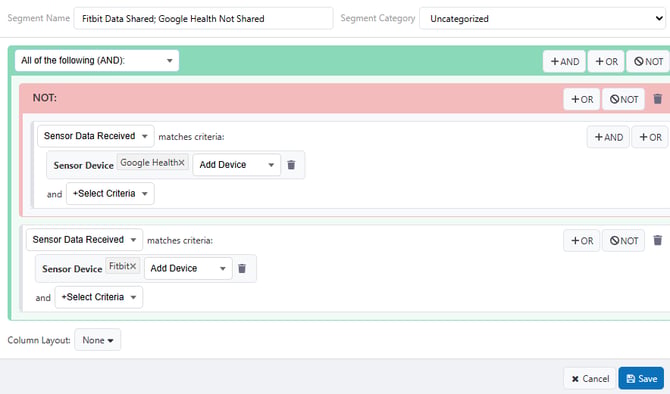Viewport: 670px width, 394px height.
Task: Remove Google Health sensor device row
Action: click(291, 165)
